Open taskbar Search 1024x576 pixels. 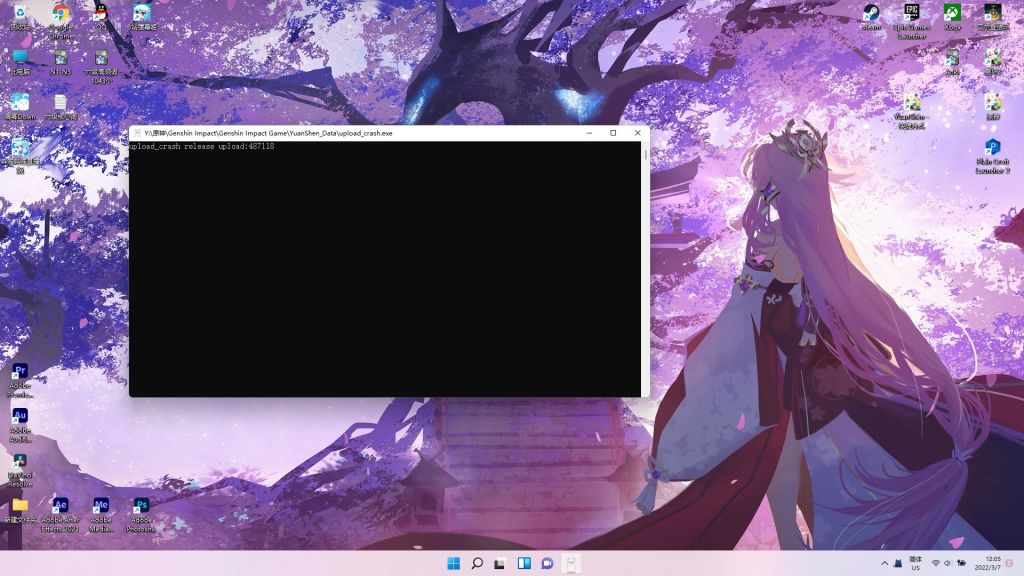(477, 563)
